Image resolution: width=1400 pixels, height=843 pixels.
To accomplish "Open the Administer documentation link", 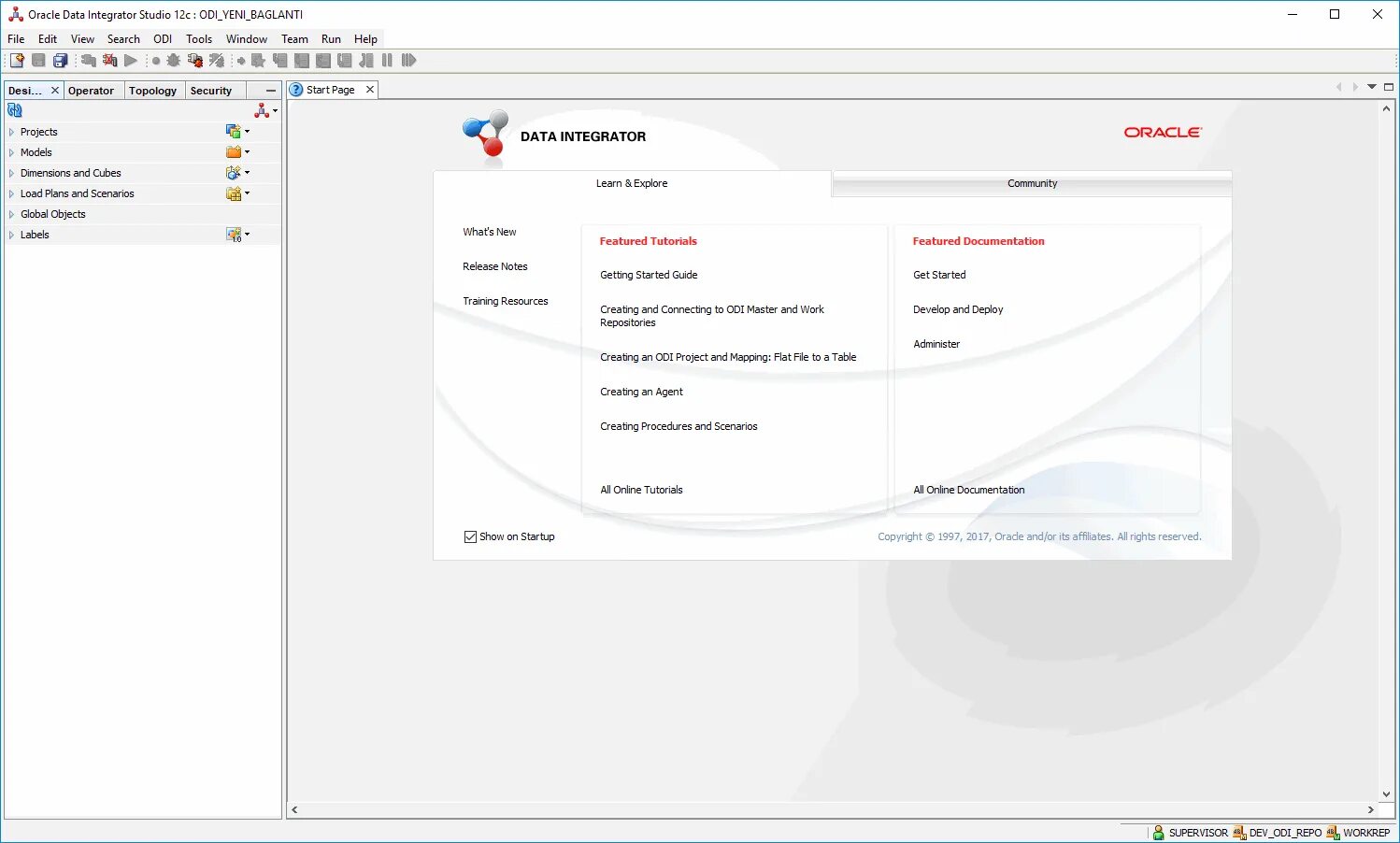I will point(936,344).
